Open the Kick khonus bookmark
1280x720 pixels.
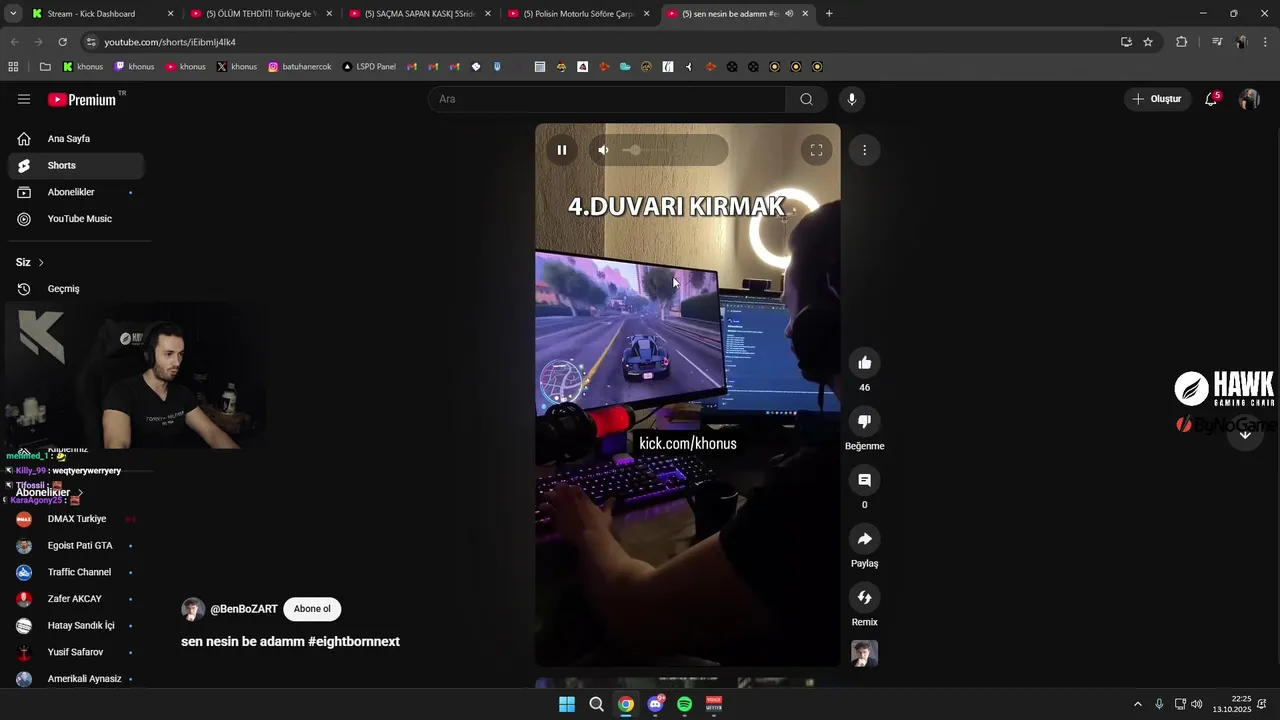pos(83,67)
